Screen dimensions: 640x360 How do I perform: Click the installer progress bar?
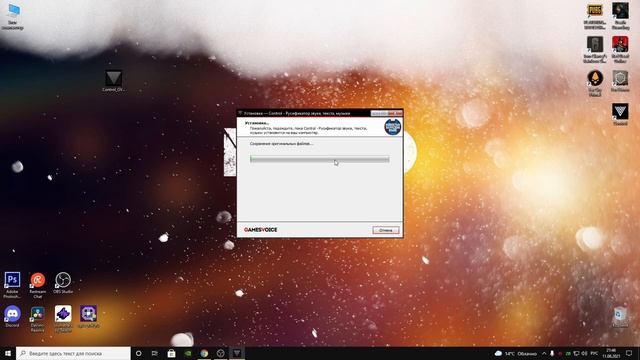[320, 159]
